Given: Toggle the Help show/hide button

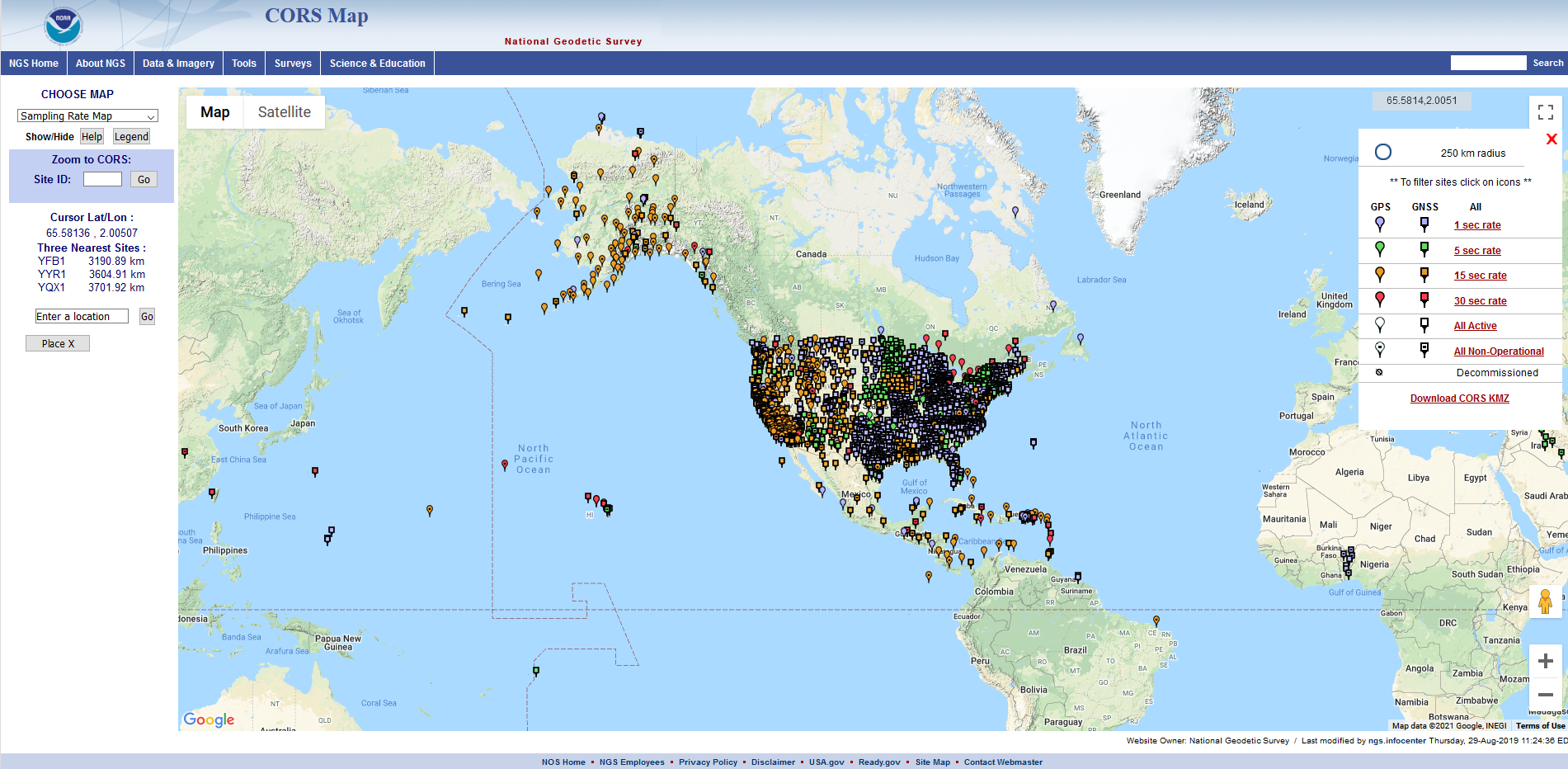Looking at the screenshot, I should point(92,137).
